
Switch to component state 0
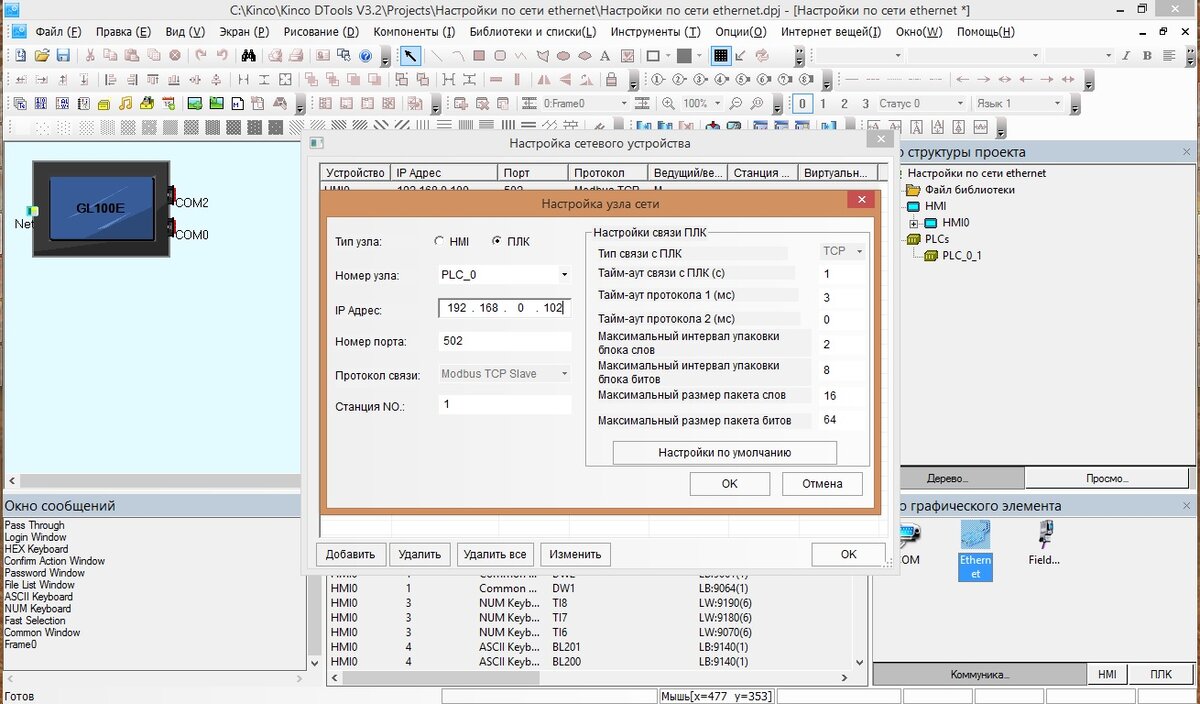click(x=802, y=103)
